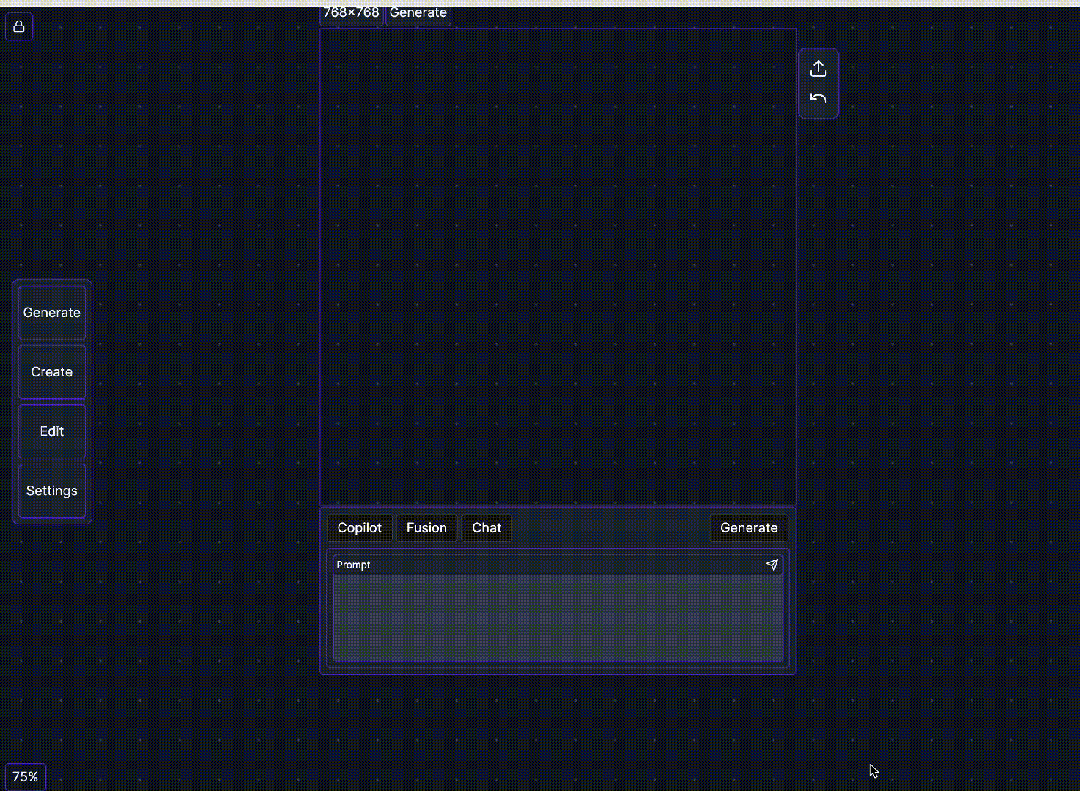Screen dimensions: 1080x791
Task: Click into the Prompt text area
Action: [558, 617]
